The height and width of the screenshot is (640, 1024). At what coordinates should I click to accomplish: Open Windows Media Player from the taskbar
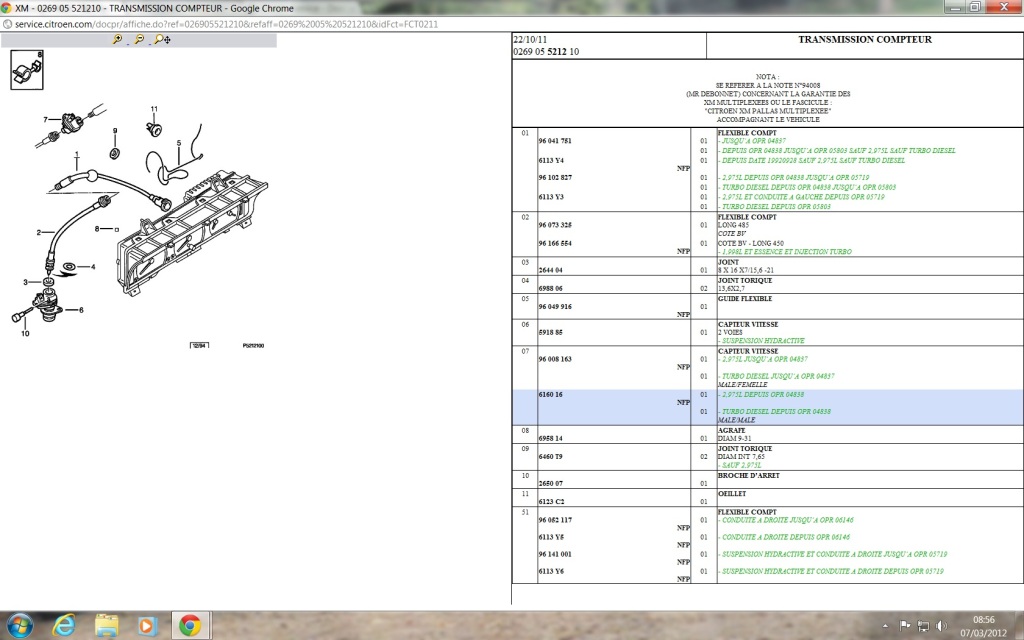tap(148, 626)
